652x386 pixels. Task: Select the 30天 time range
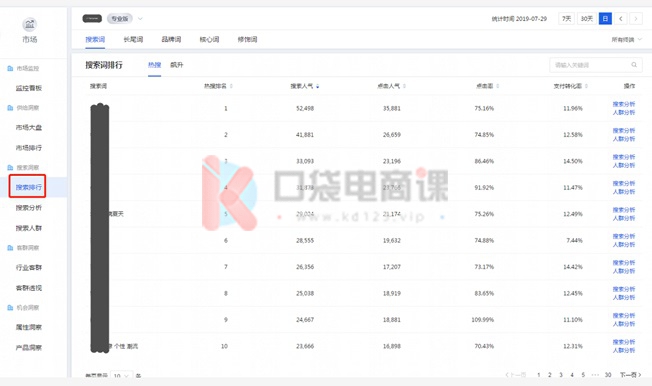(587, 19)
